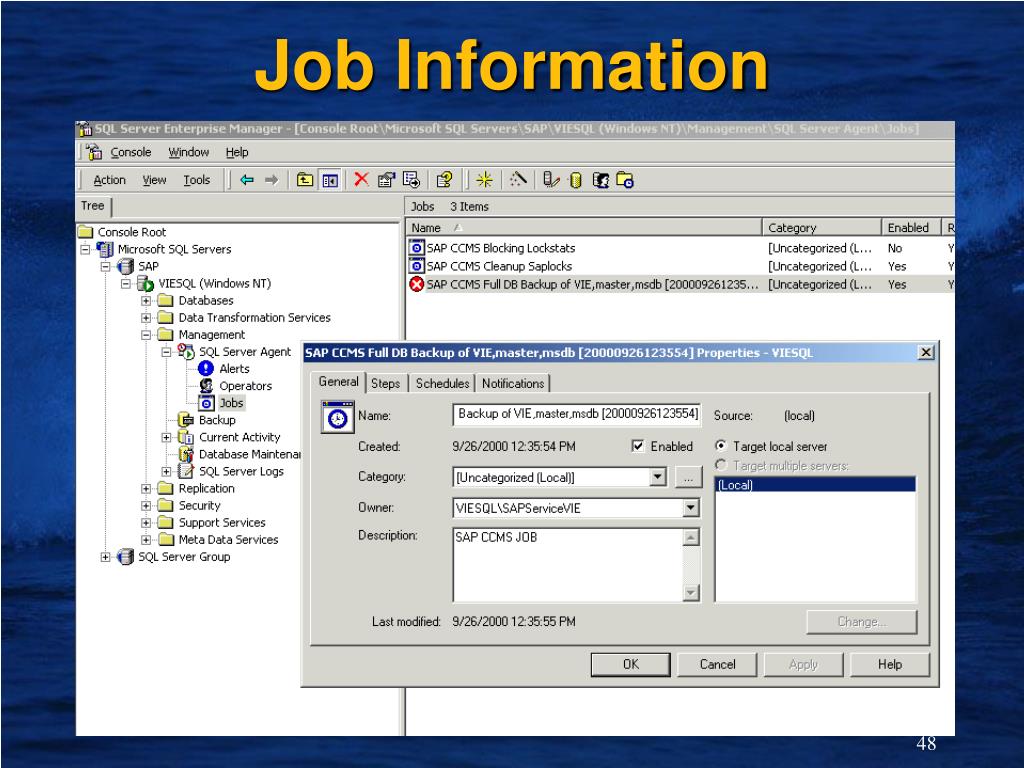Select the Operators node icon

click(206, 386)
